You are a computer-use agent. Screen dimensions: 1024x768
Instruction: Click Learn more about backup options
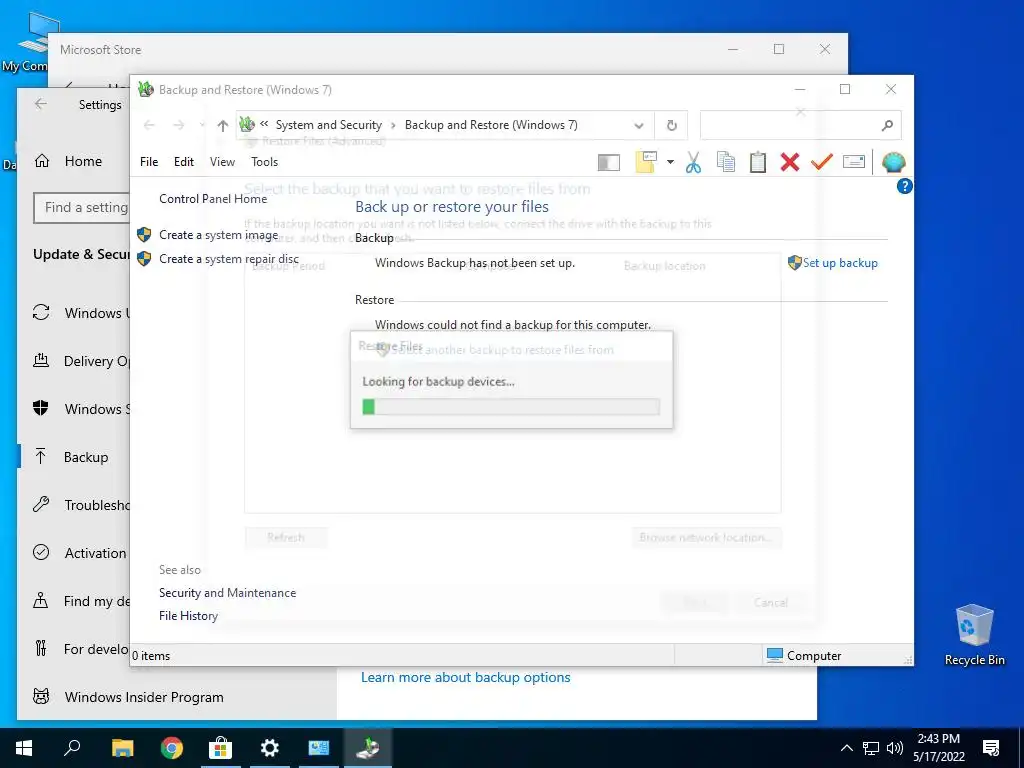[x=466, y=678]
